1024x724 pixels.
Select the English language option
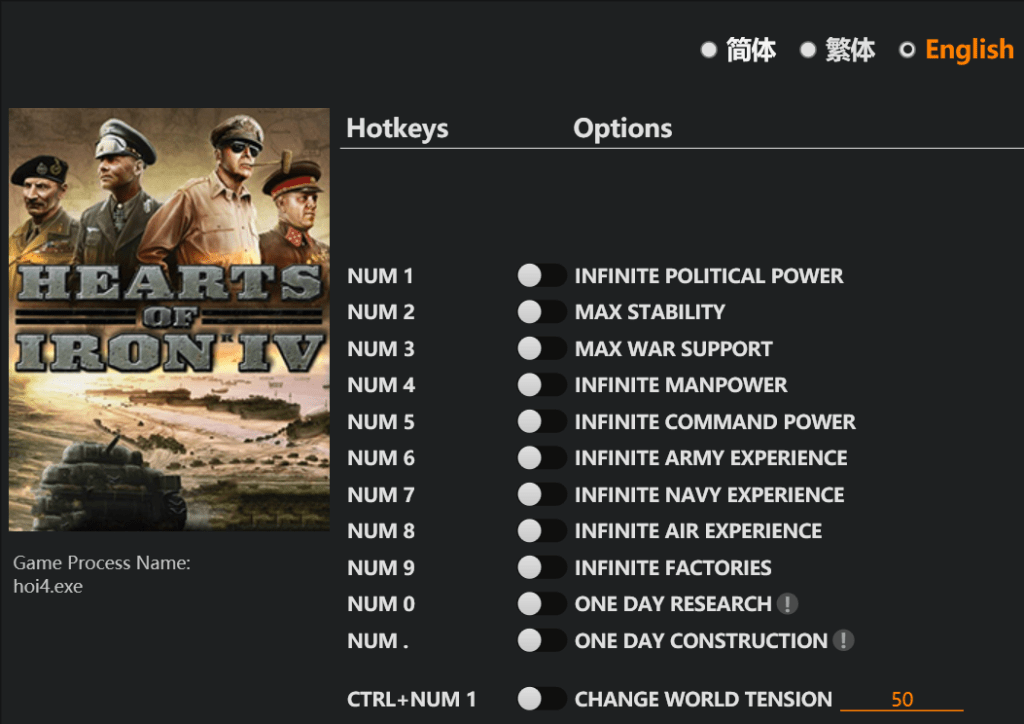point(969,49)
